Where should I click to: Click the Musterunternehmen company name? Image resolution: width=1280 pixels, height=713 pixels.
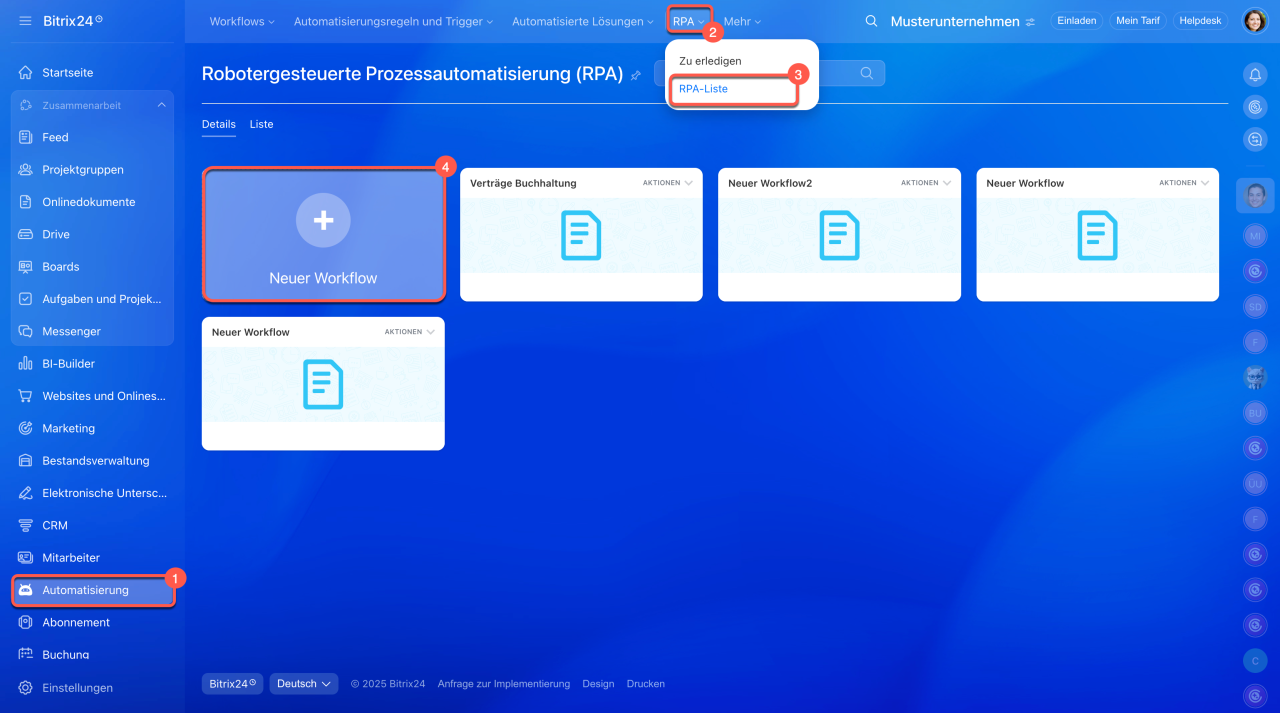point(955,21)
